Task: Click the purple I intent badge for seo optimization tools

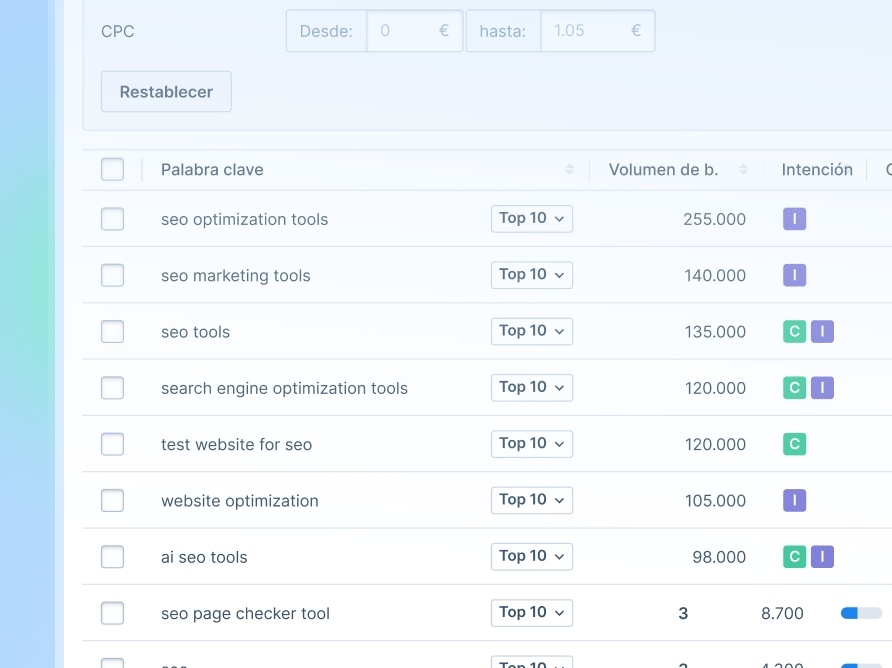Action: 794,219
